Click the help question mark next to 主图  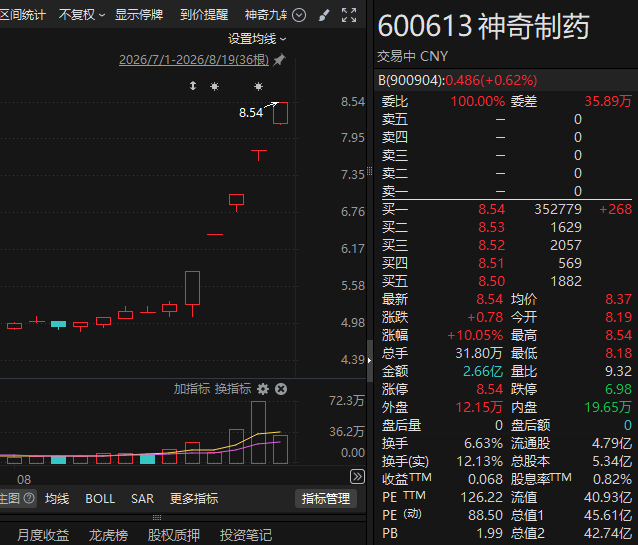(x=29, y=498)
